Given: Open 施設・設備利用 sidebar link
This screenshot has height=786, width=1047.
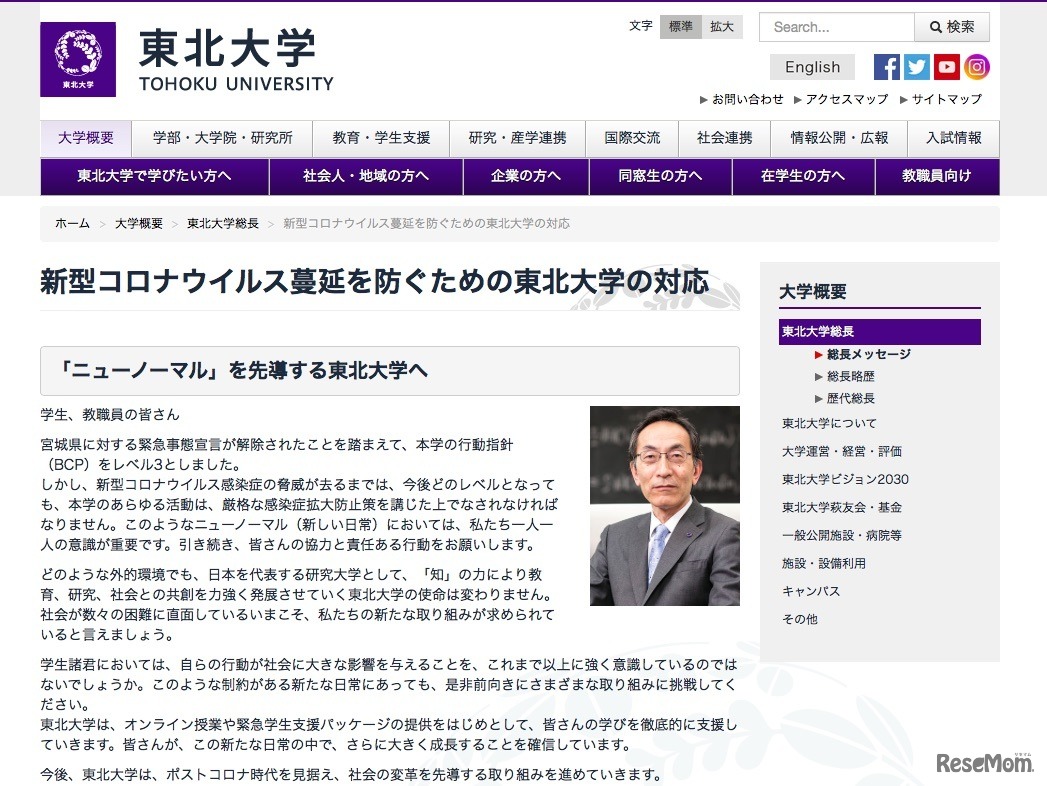Looking at the screenshot, I should (x=823, y=564).
